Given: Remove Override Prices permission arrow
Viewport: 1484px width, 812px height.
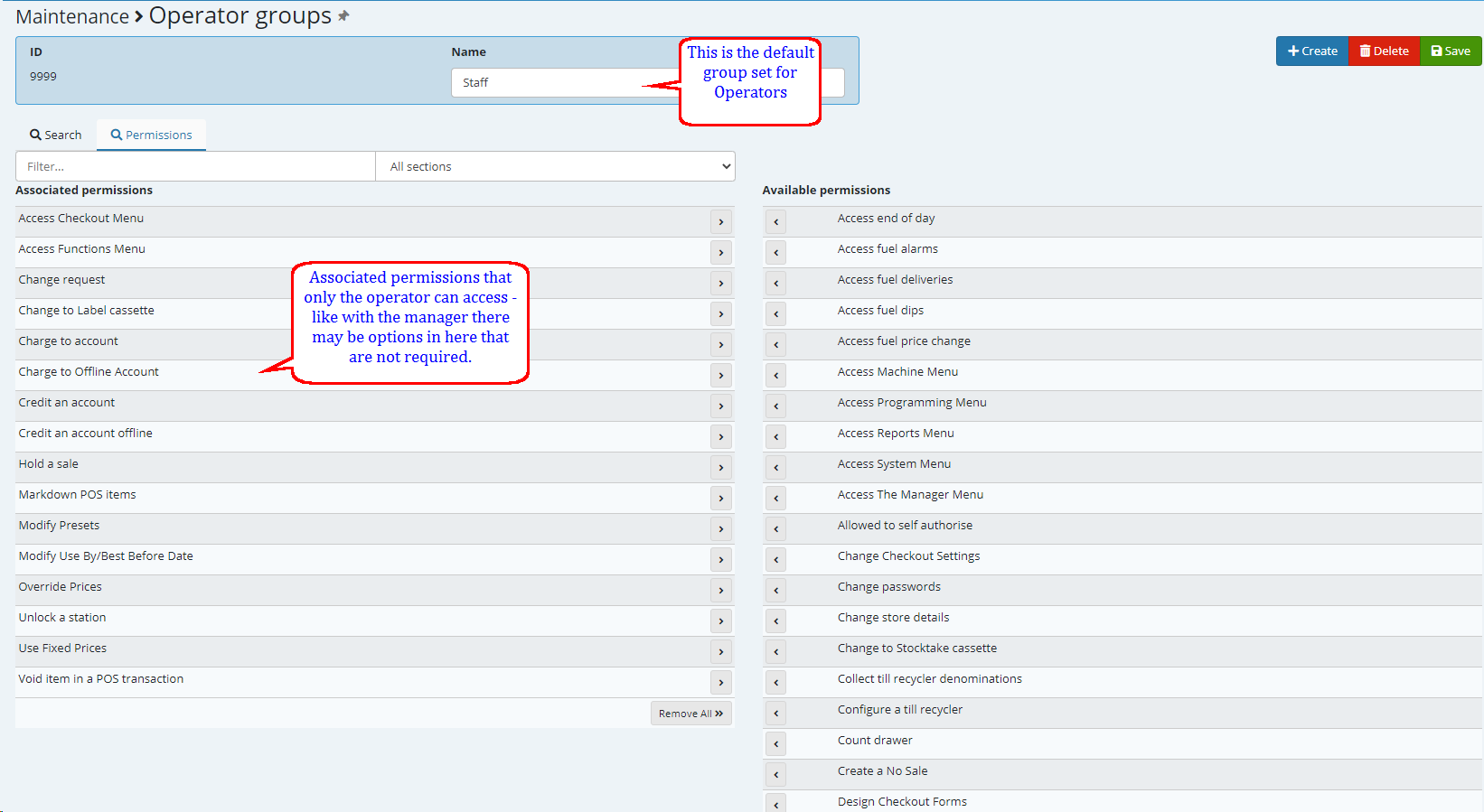Looking at the screenshot, I should pyautogui.click(x=720, y=591).
